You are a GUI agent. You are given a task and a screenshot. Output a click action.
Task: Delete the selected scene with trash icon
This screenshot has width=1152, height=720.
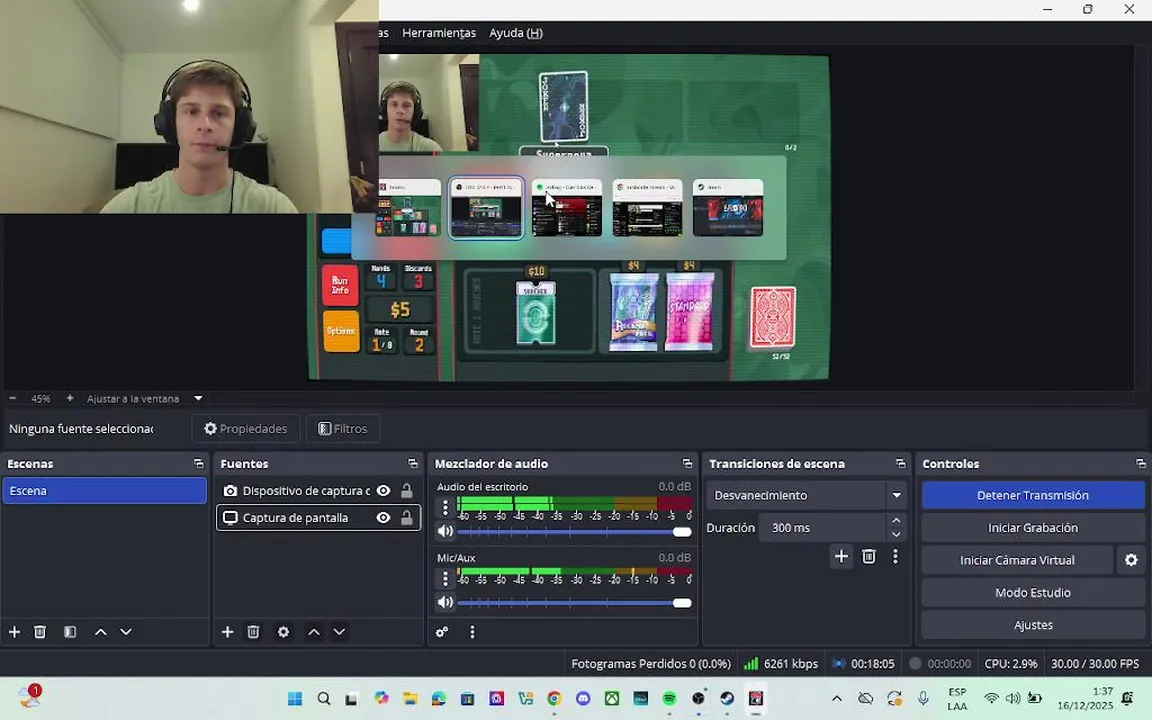coord(40,632)
